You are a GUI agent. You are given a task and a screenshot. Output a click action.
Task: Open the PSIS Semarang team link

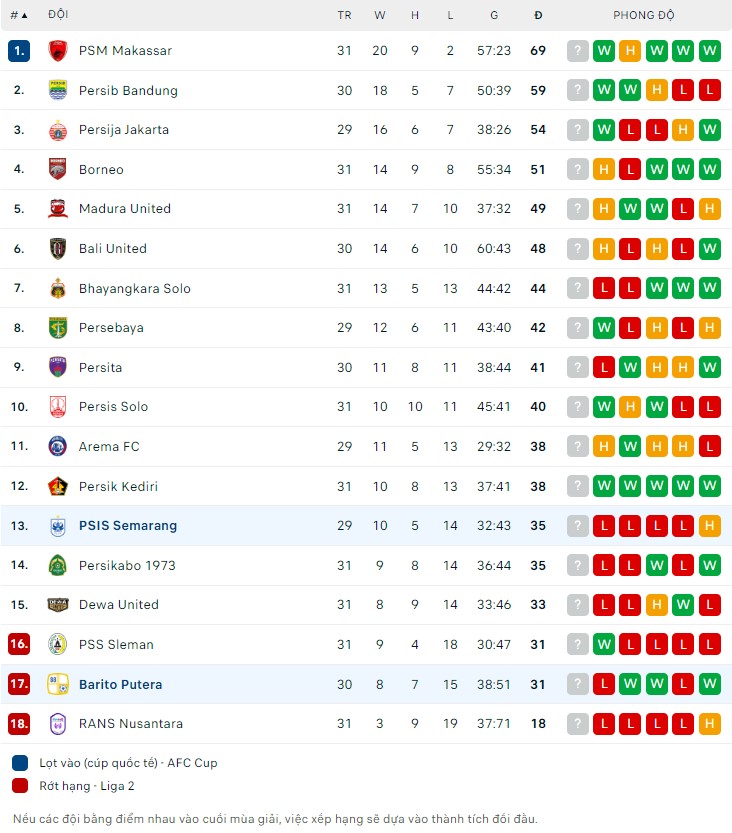pos(128,526)
